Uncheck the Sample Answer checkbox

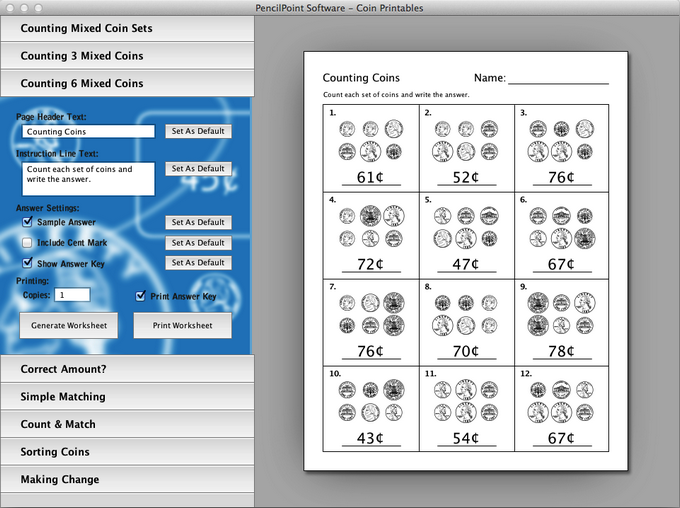(28, 222)
